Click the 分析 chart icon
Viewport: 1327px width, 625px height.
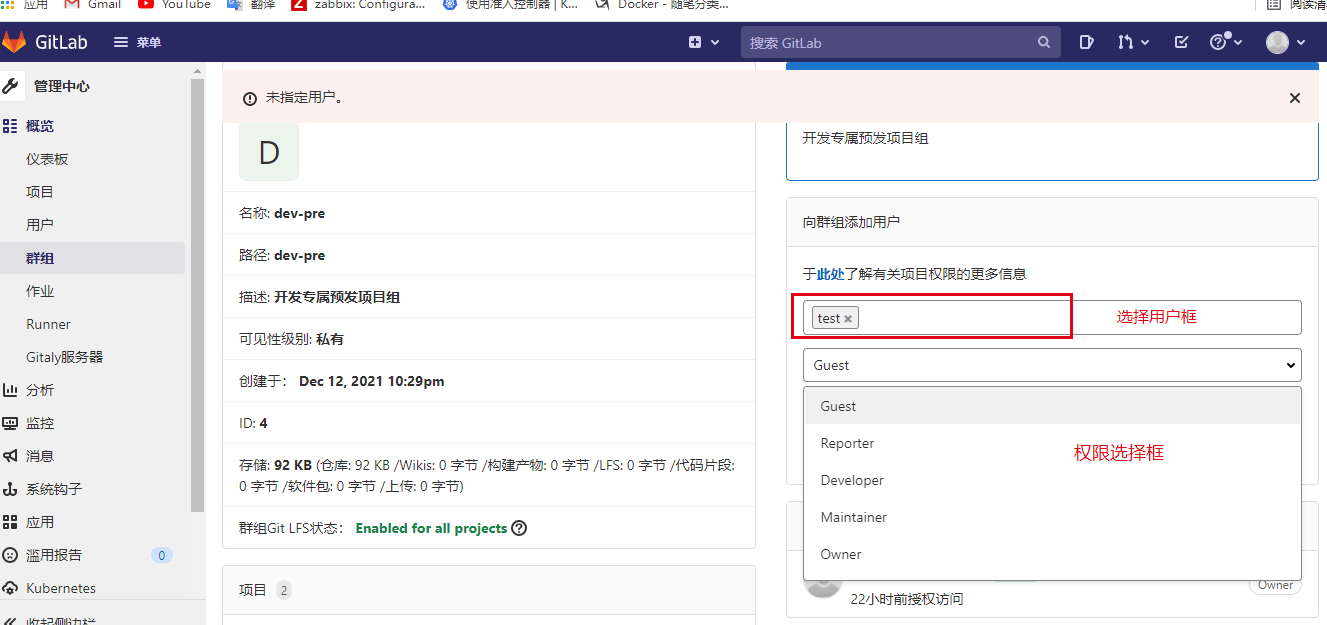point(10,390)
